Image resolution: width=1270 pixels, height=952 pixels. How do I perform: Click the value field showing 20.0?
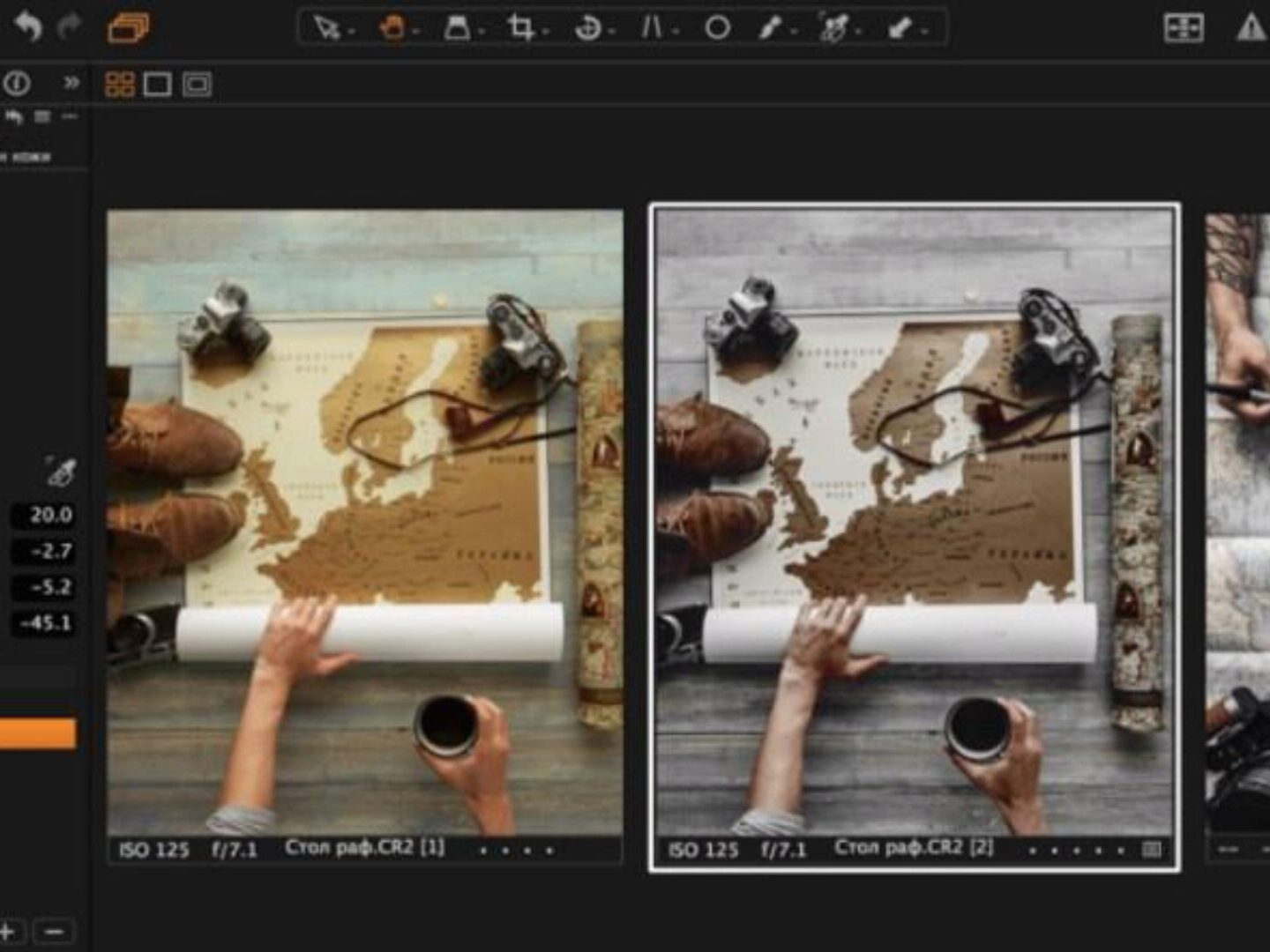(x=46, y=515)
